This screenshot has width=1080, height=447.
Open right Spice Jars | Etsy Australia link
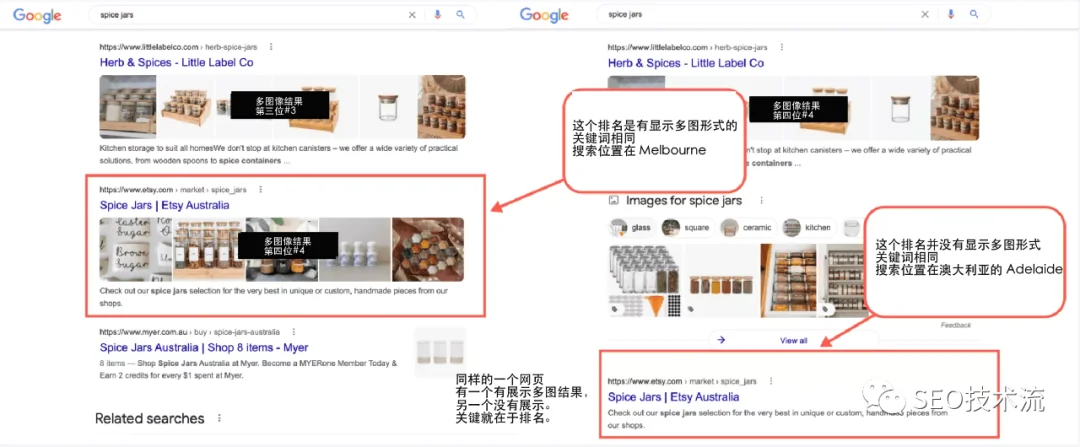tap(673, 397)
